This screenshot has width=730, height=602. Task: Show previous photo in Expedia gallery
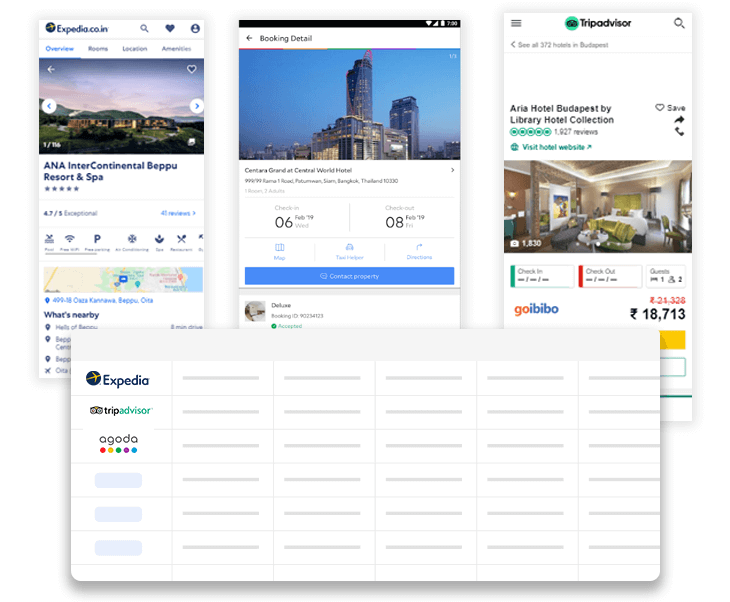pos(49,106)
